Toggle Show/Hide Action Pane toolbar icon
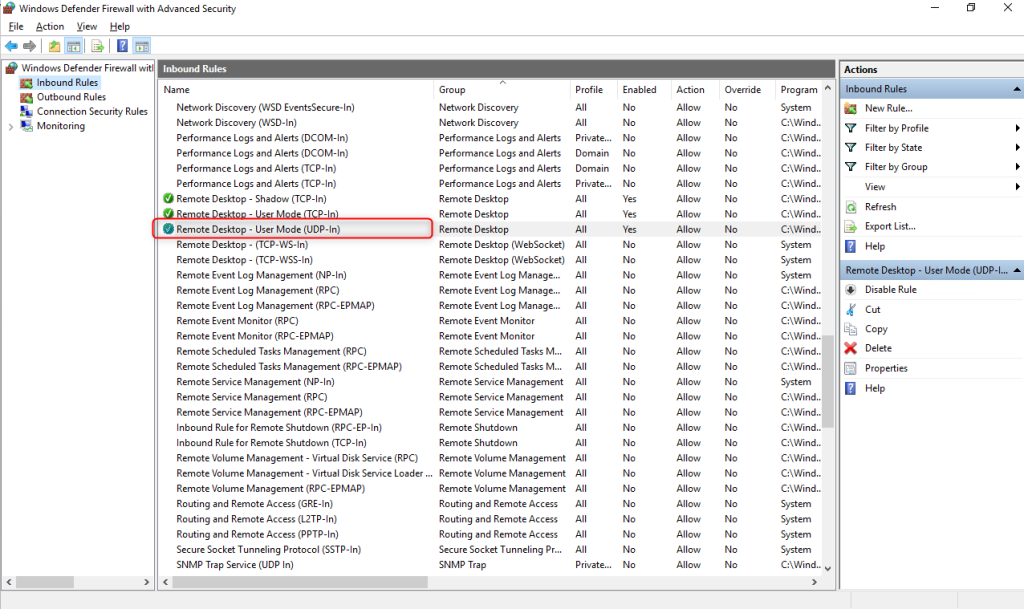1024x609 pixels. pos(142,46)
